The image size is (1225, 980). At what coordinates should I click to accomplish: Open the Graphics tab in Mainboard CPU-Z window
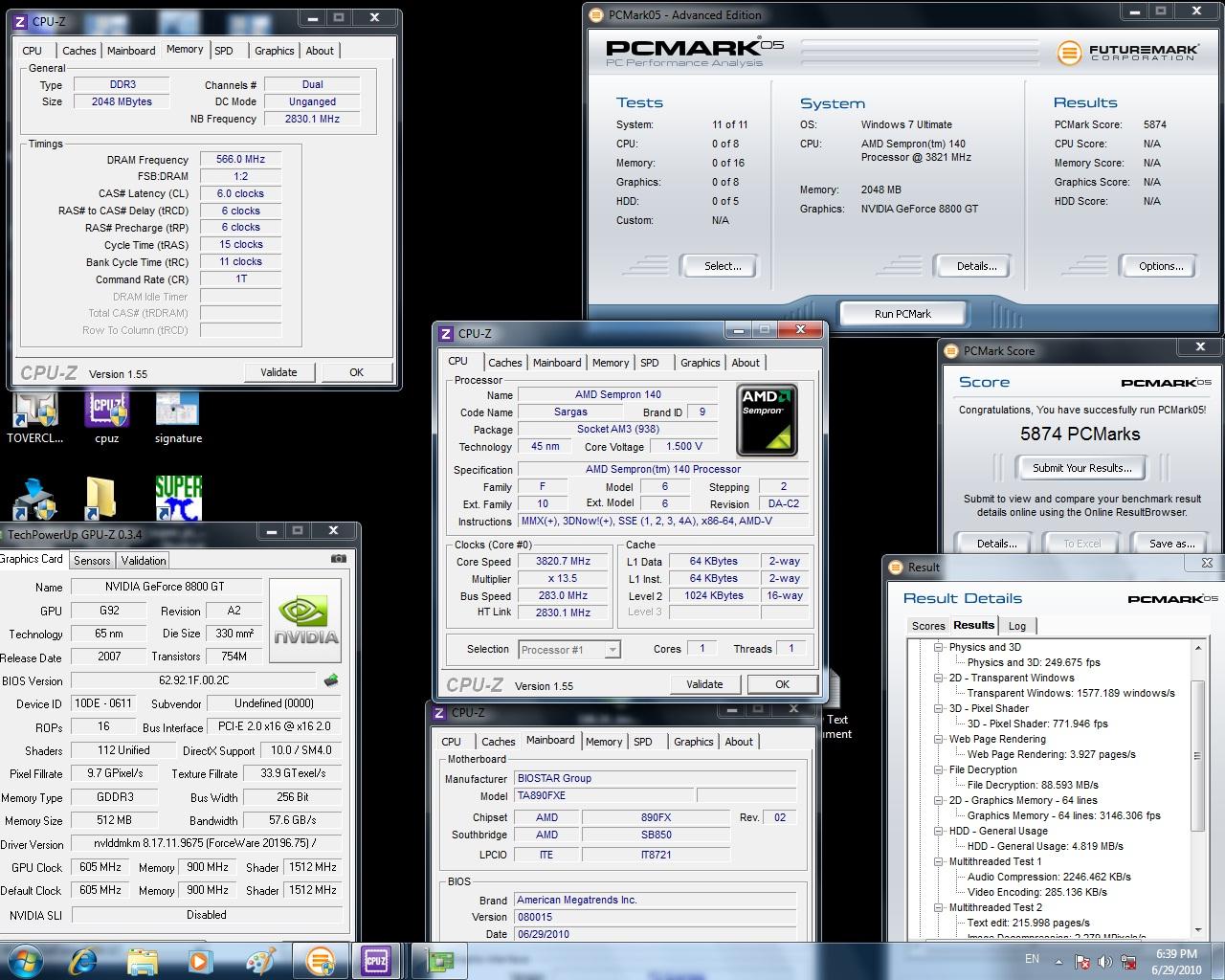[x=694, y=742]
